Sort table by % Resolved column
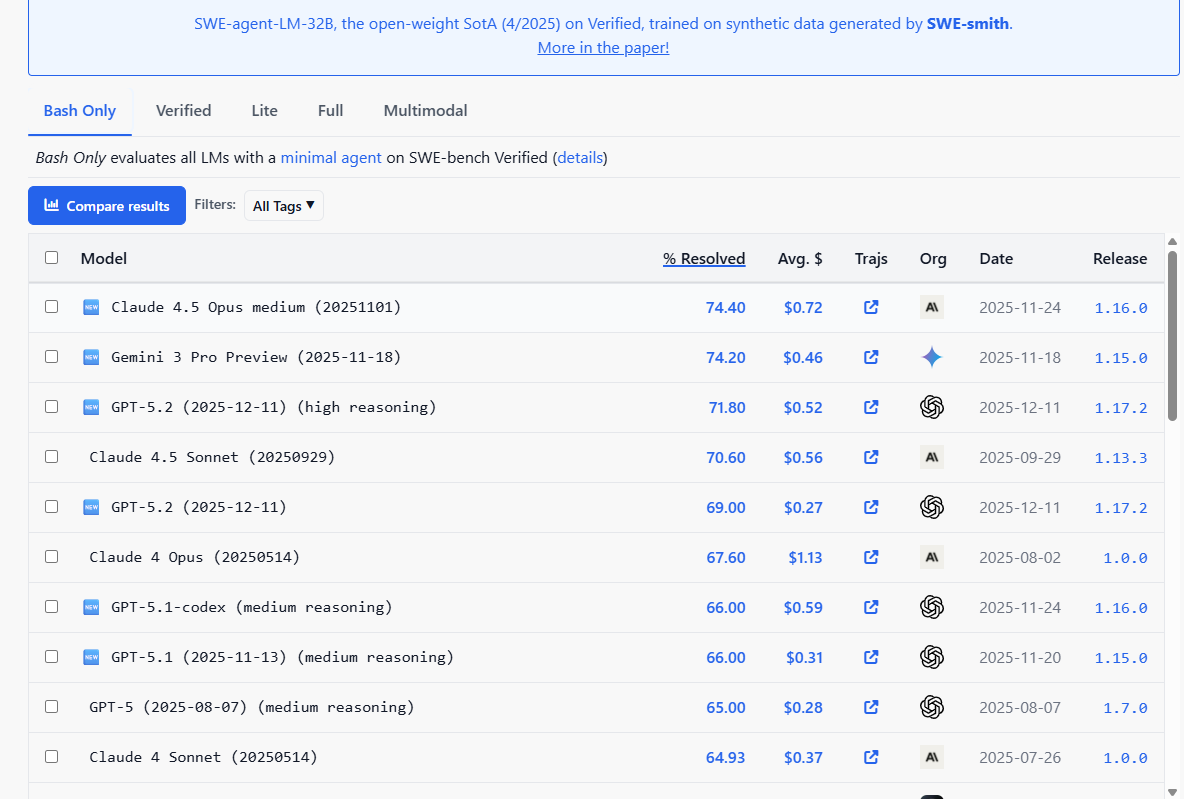Viewport: 1184px width, 799px height. (704, 258)
